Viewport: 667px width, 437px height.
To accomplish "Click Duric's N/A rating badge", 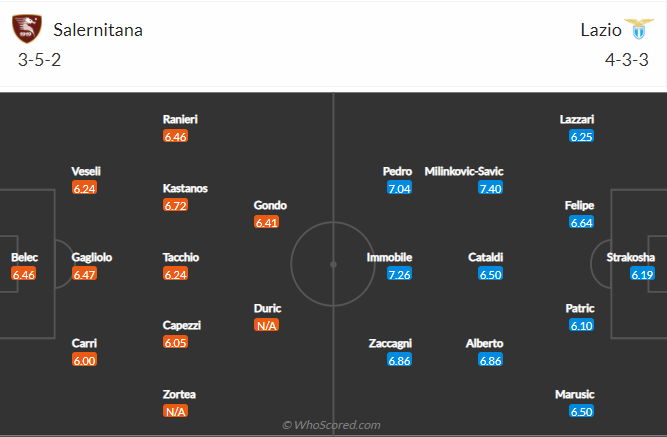I will pyautogui.click(x=266, y=326).
